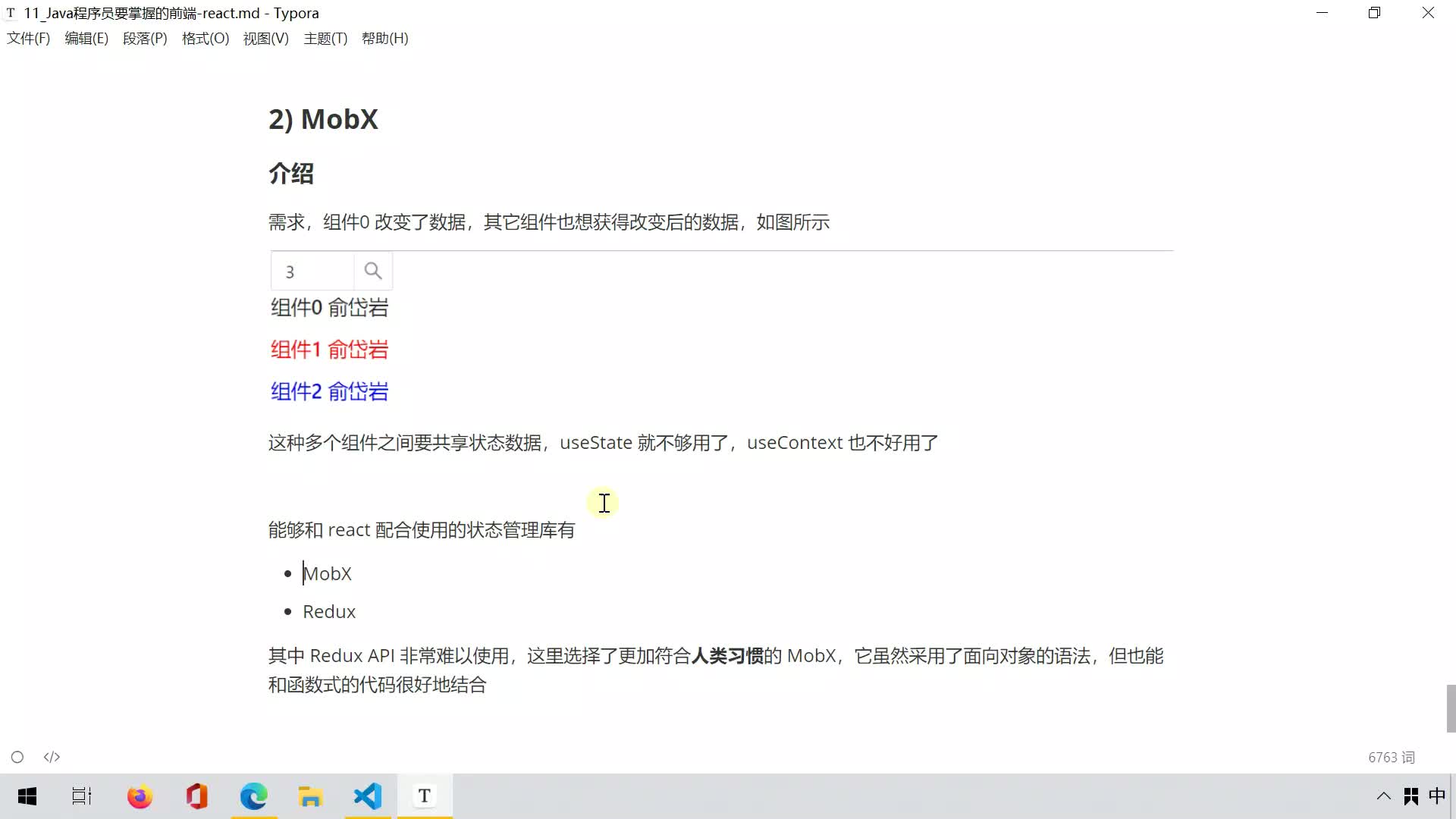1456x819 pixels.
Task: Click the Typora app icon in title bar
Action: pos(11,13)
